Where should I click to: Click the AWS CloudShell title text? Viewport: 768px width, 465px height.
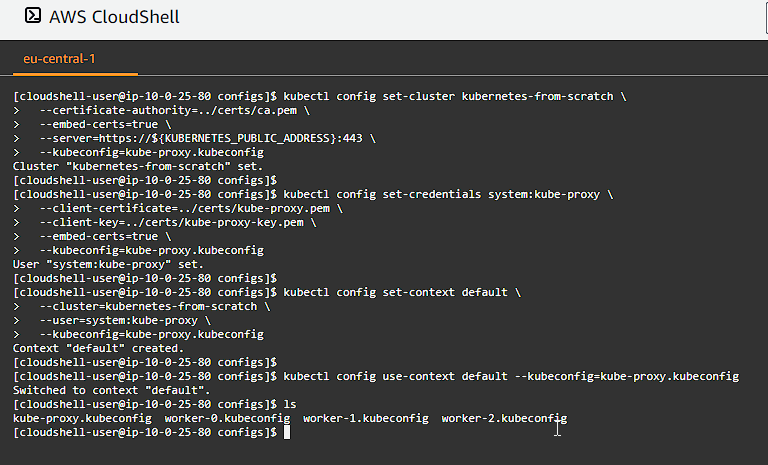click(114, 17)
